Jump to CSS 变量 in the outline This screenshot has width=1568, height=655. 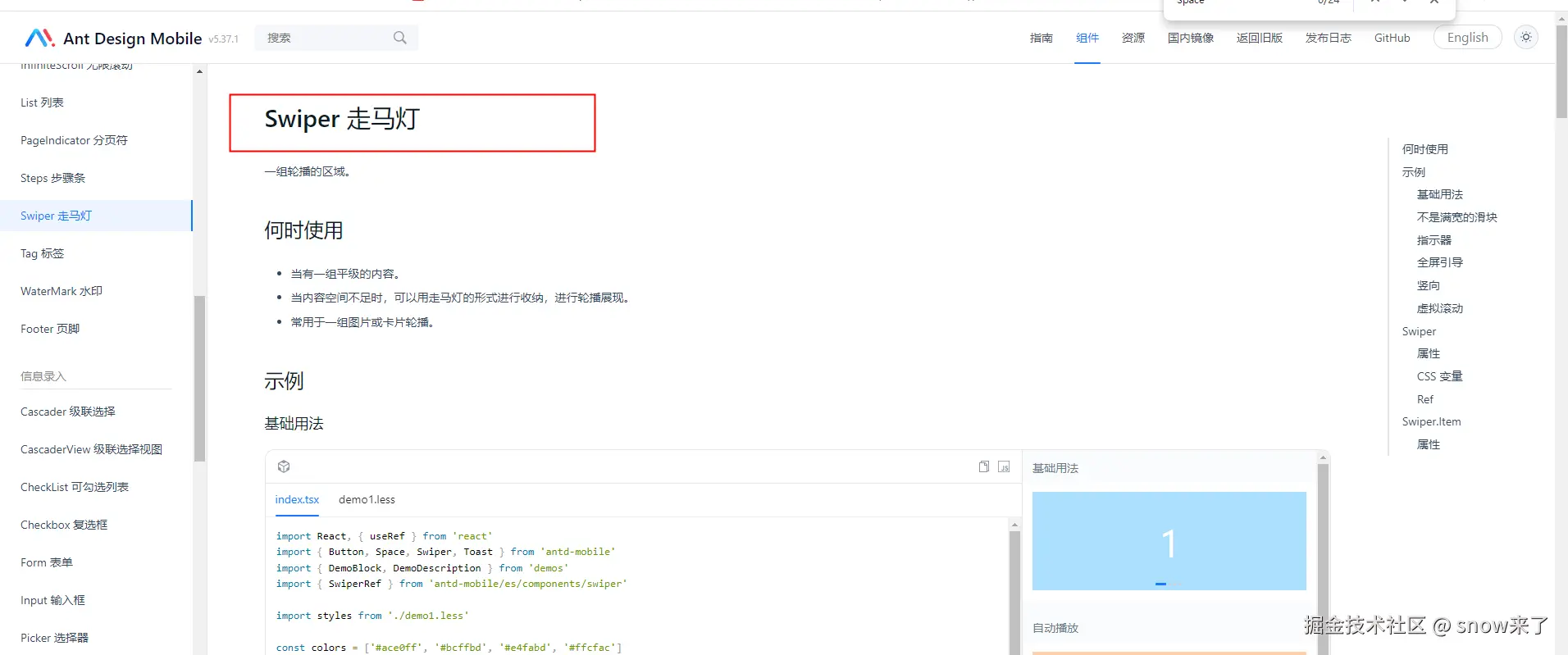(x=1440, y=376)
